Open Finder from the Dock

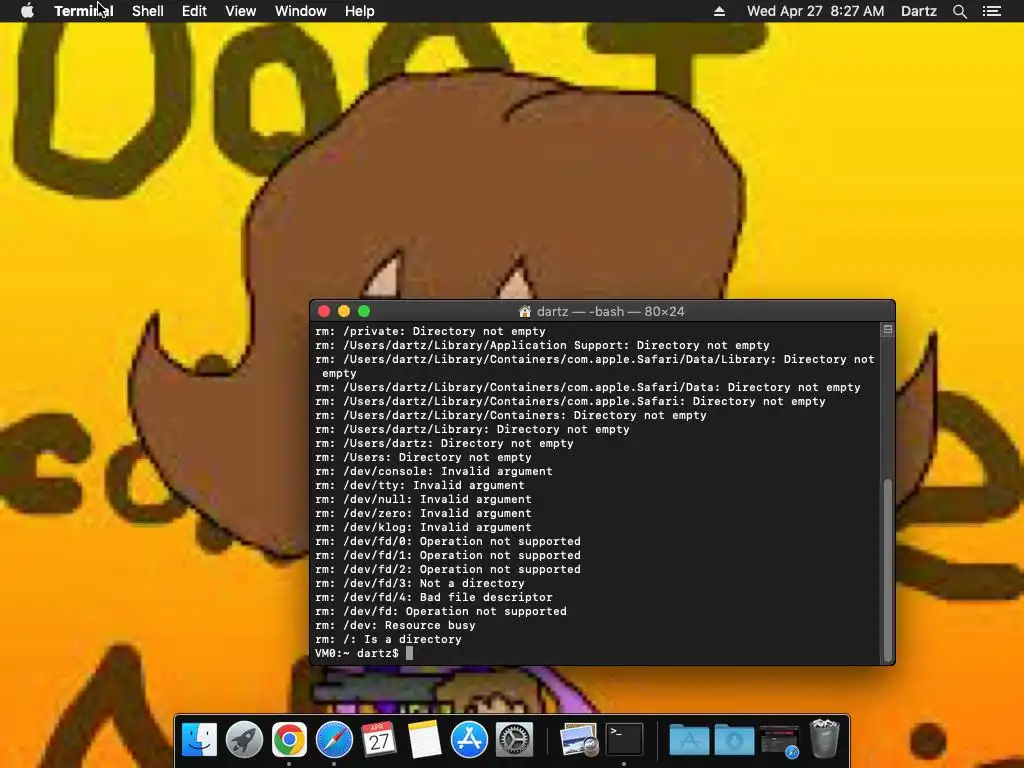(199, 740)
